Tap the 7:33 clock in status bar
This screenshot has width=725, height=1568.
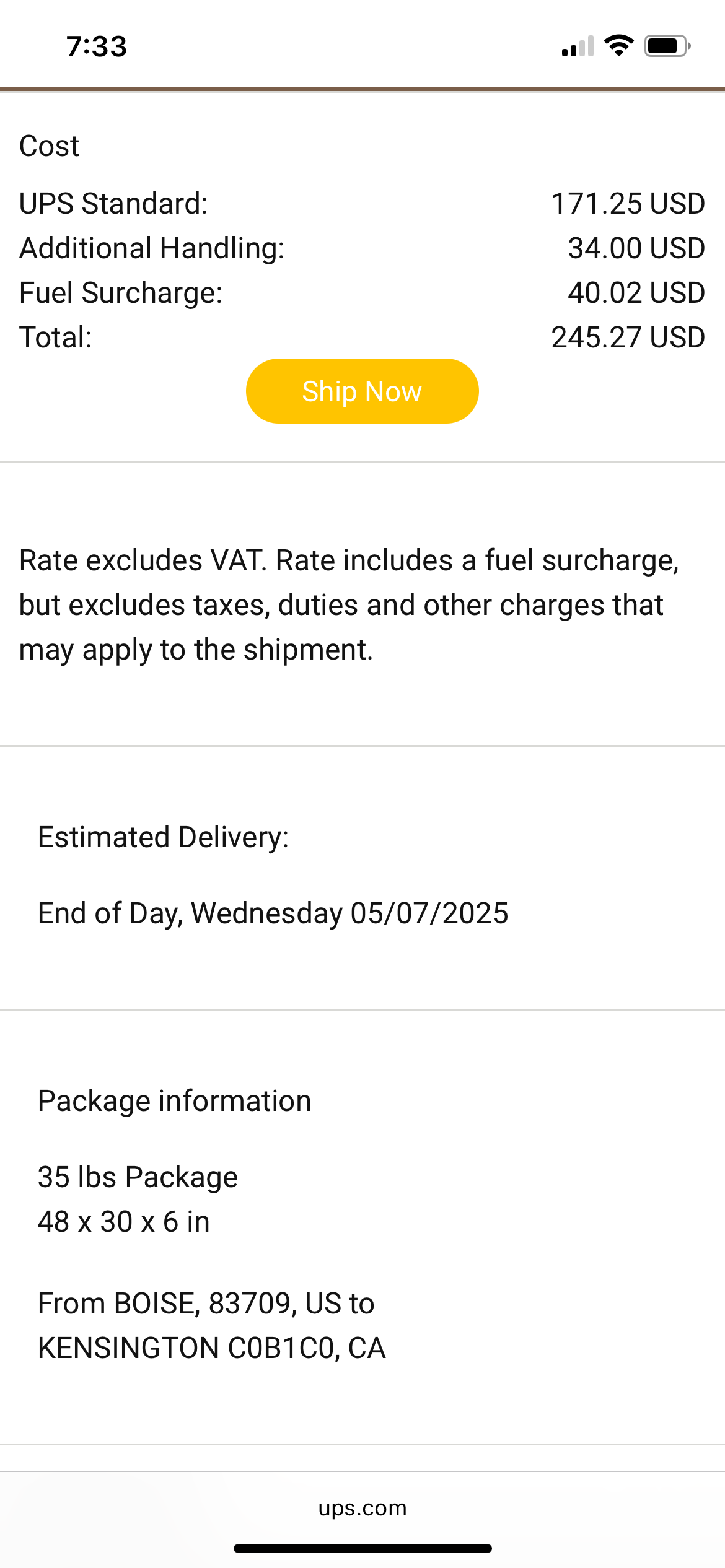(97, 46)
